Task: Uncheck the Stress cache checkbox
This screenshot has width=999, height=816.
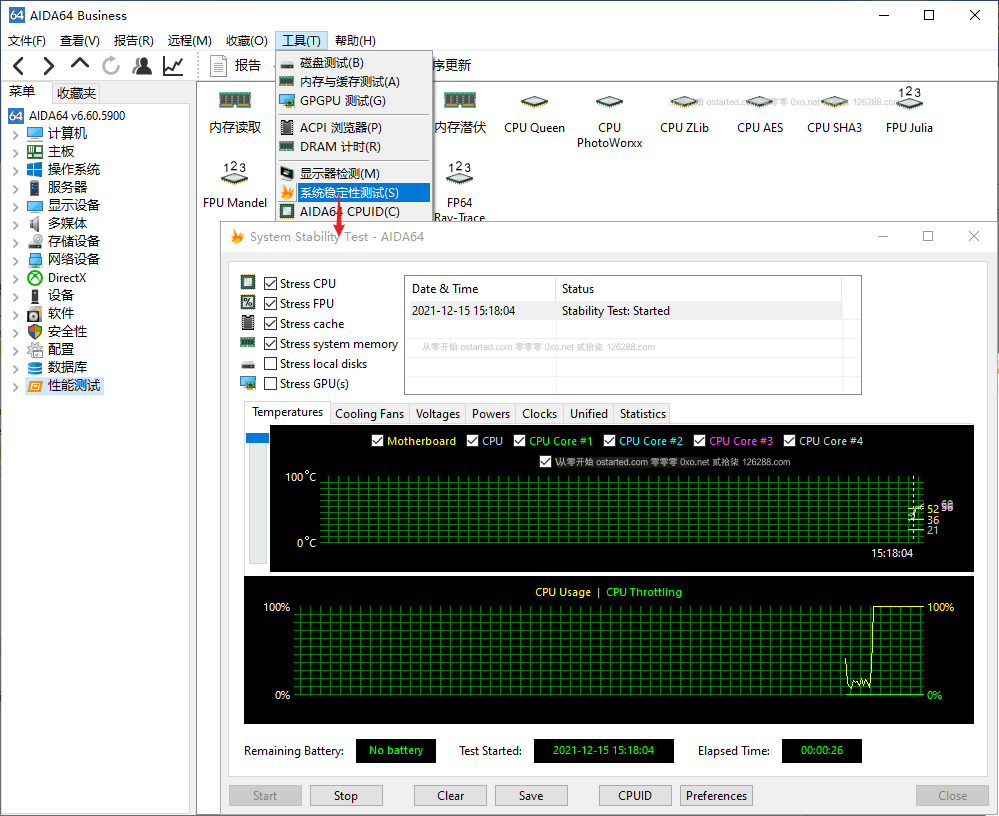Action: [x=270, y=324]
